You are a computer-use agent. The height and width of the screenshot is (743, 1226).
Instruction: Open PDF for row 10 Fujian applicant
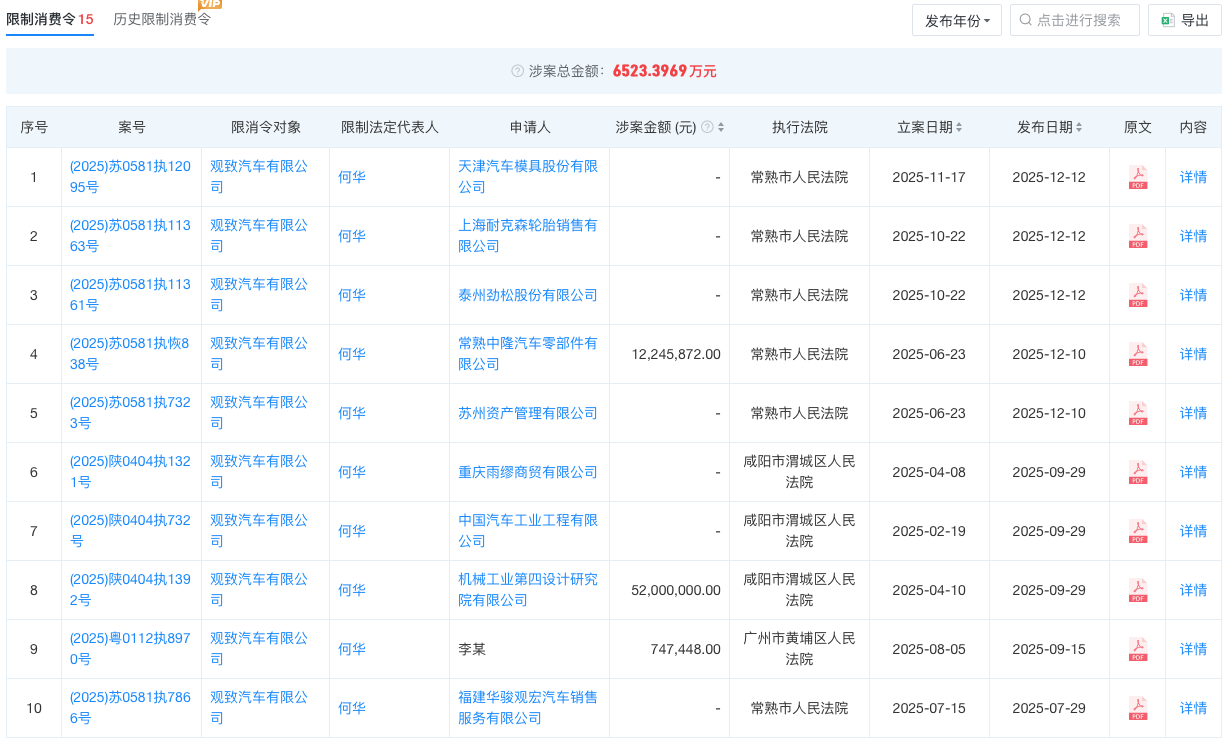tap(1137, 708)
